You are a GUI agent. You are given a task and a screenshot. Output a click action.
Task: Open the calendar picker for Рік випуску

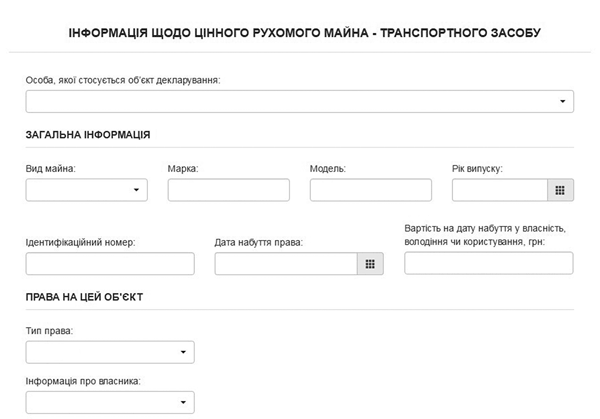pyautogui.click(x=560, y=190)
